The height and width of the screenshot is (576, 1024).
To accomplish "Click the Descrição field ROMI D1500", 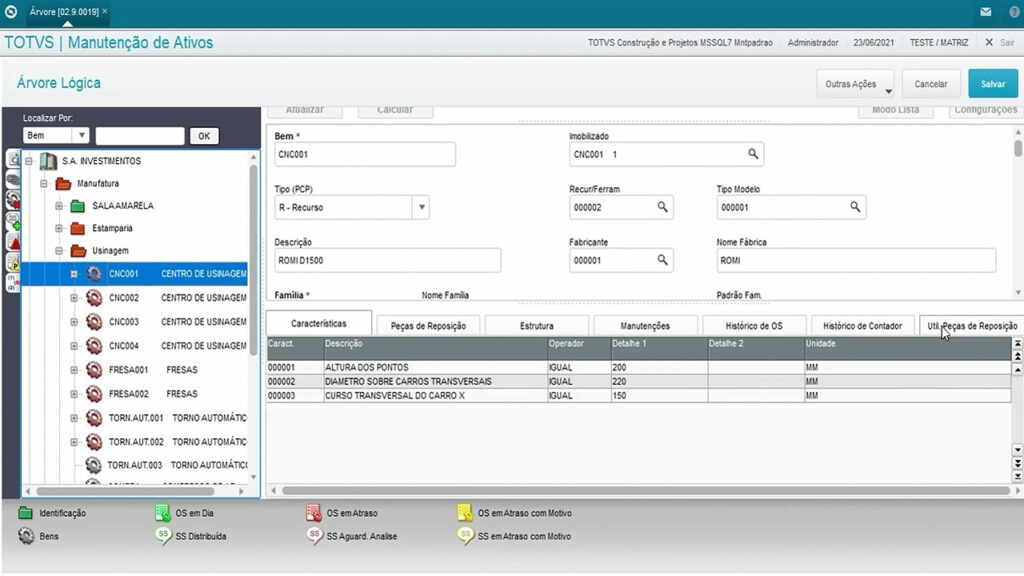I will (x=387, y=260).
